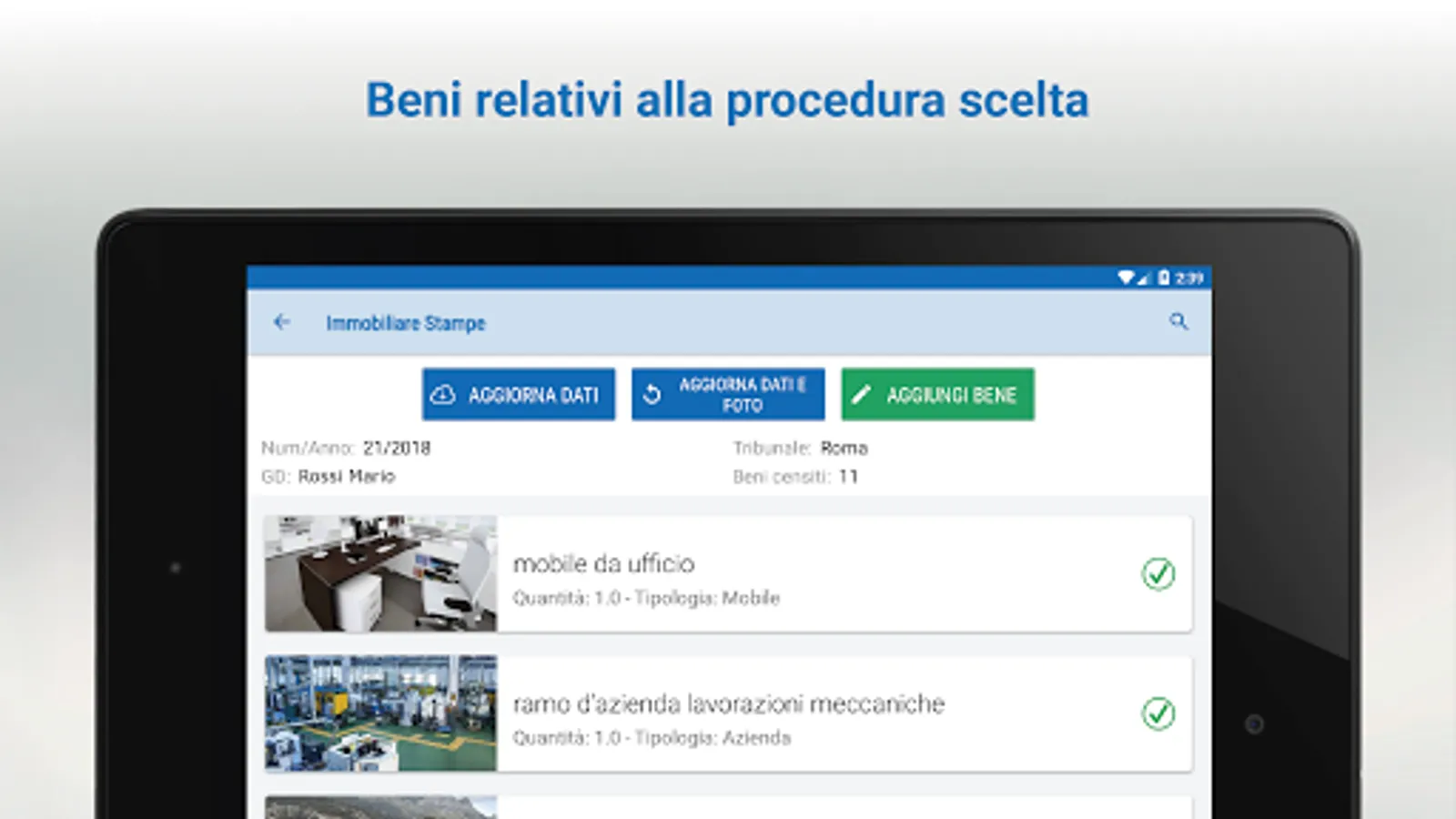The image size is (1456, 819).
Task: Select 'ramo d'azienda lavorazioni meccaniche' title
Action: [729, 703]
